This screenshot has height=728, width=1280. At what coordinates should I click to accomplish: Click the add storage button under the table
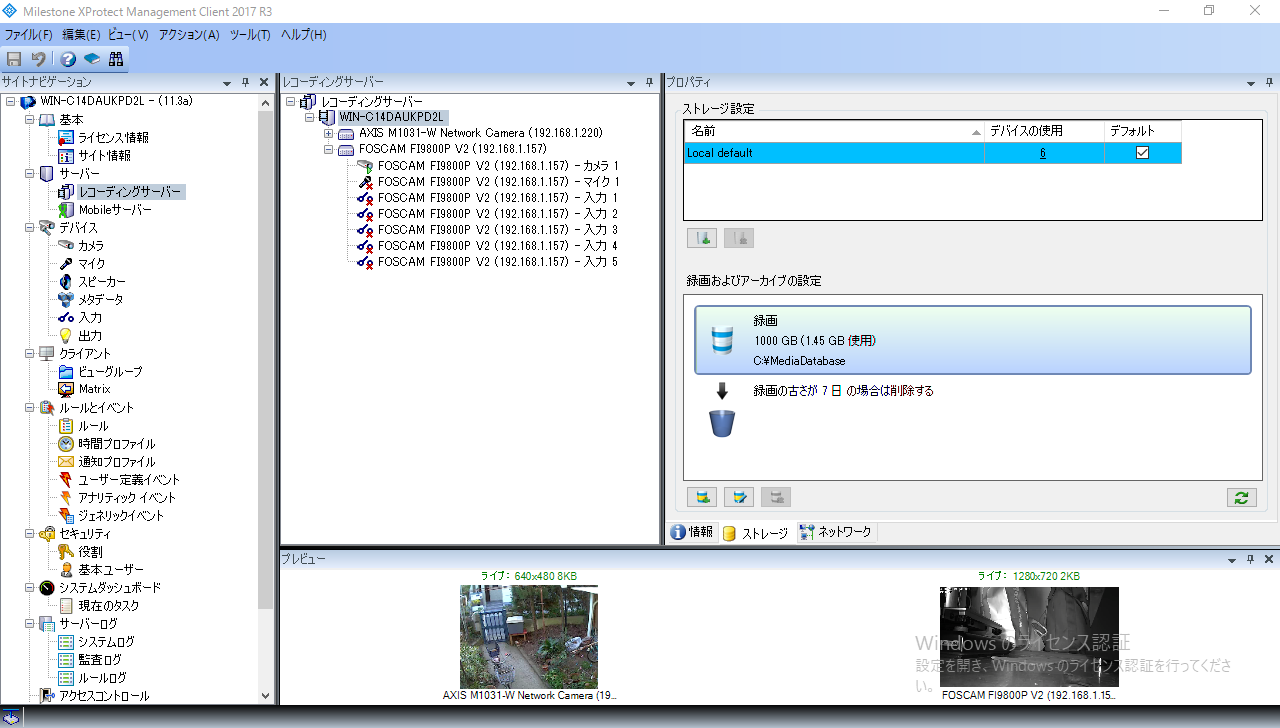(702, 238)
